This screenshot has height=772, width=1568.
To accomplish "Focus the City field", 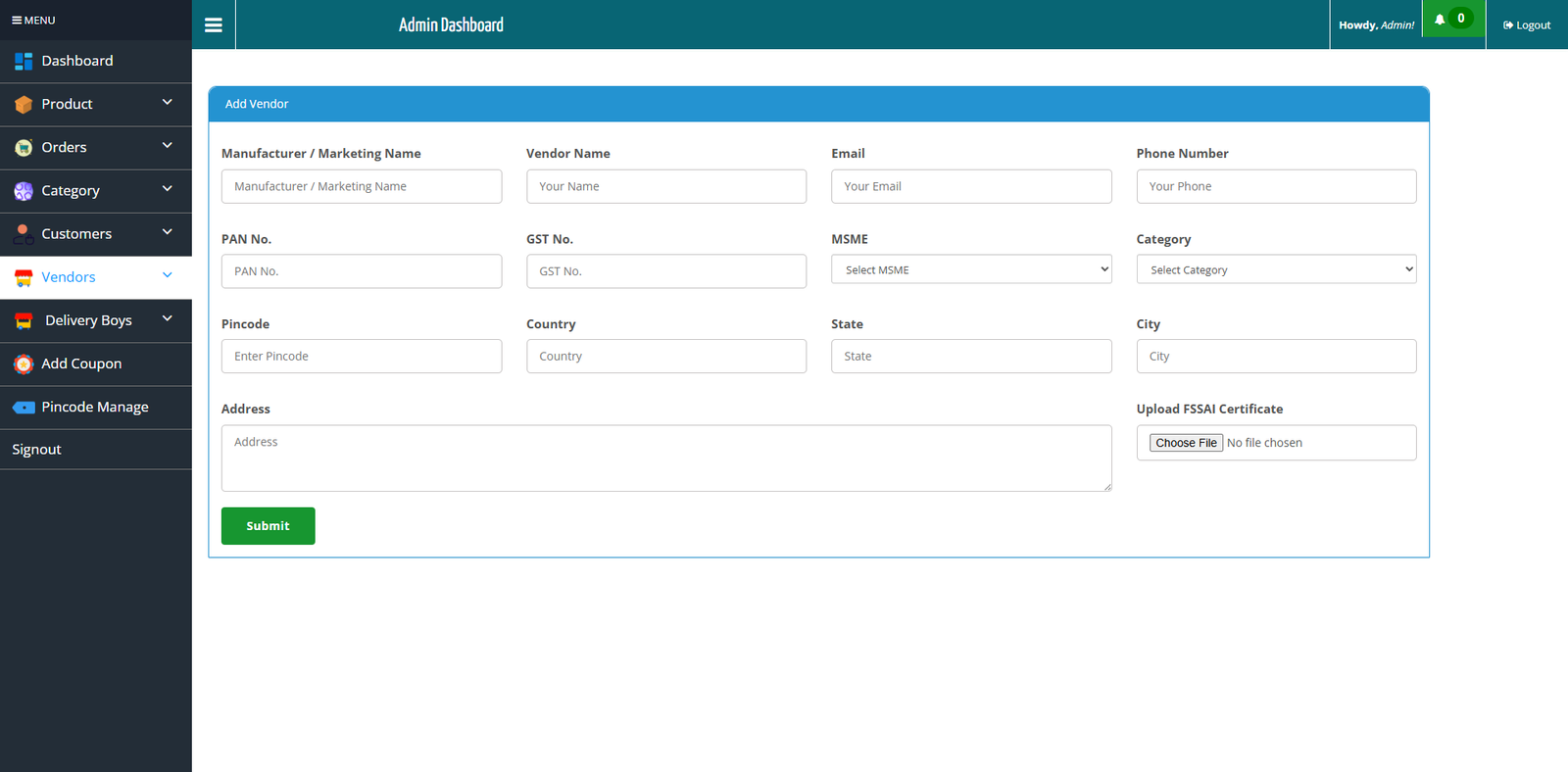I will click(1276, 357).
